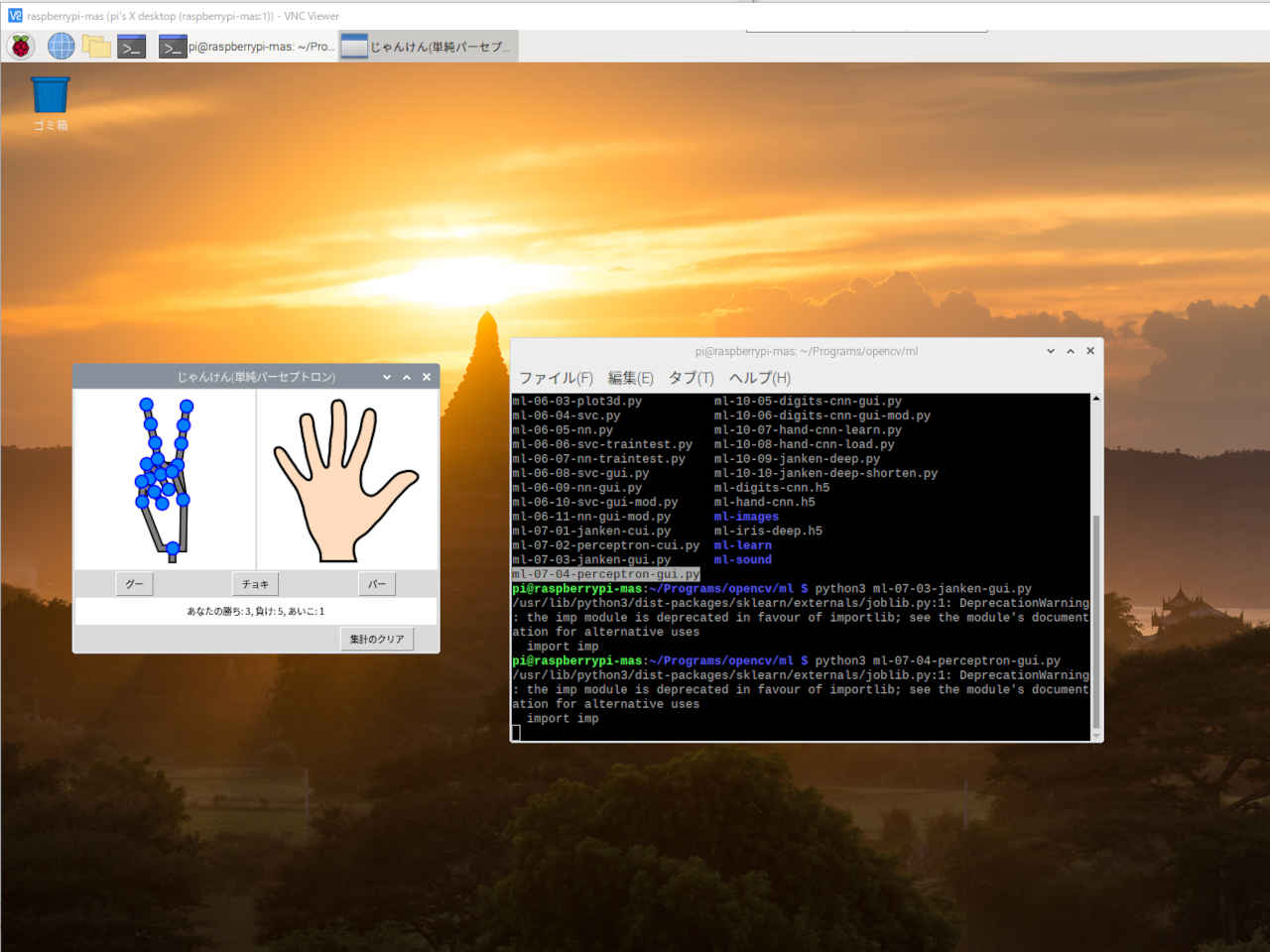Maximize the じゃんけん window
This screenshot has height=952, width=1270.
(x=407, y=377)
